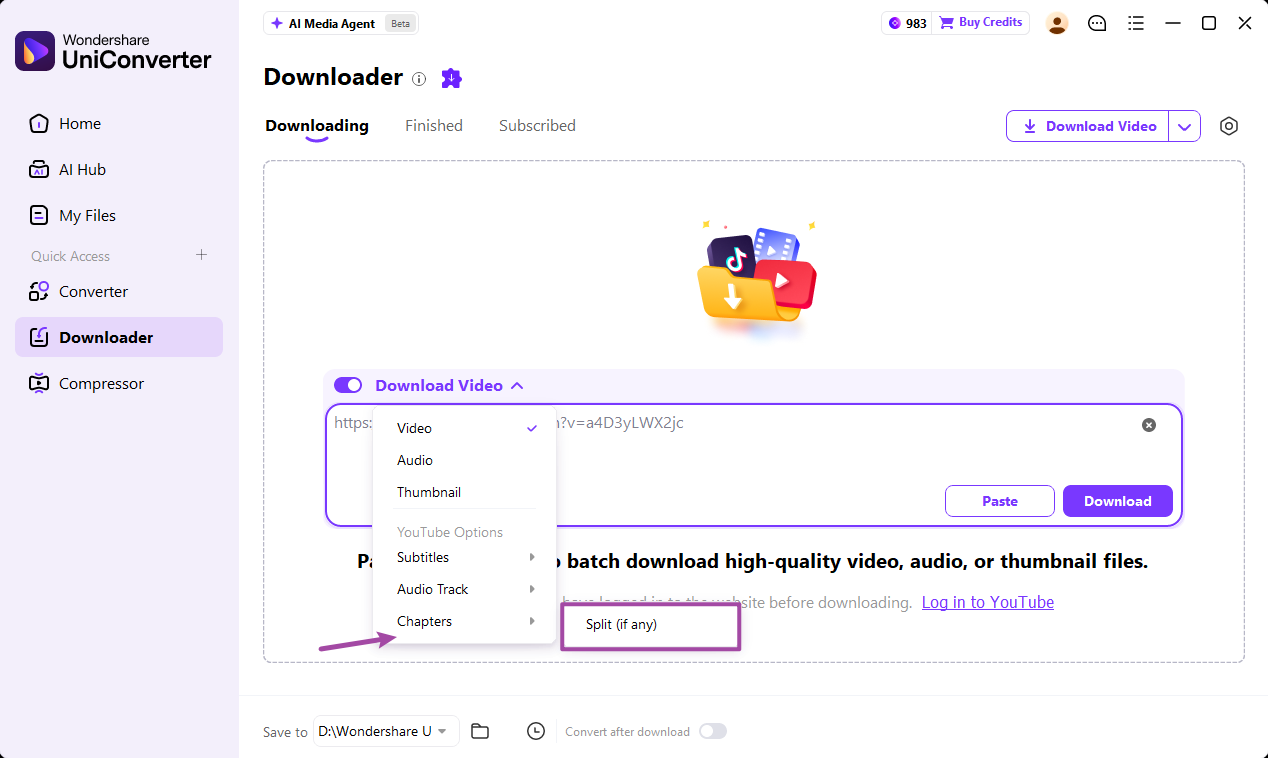Click Buy Credits cart button
The width and height of the screenshot is (1268, 758).
[980, 23]
